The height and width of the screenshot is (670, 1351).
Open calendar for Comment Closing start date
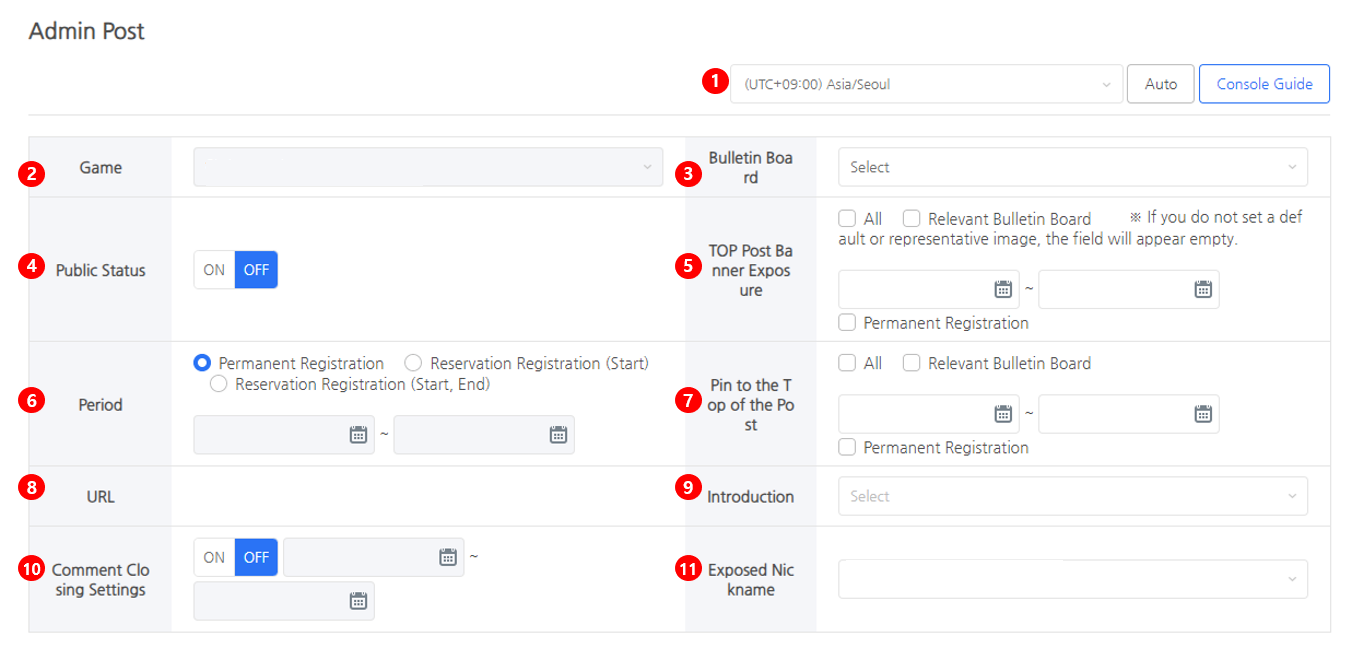pos(448,557)
